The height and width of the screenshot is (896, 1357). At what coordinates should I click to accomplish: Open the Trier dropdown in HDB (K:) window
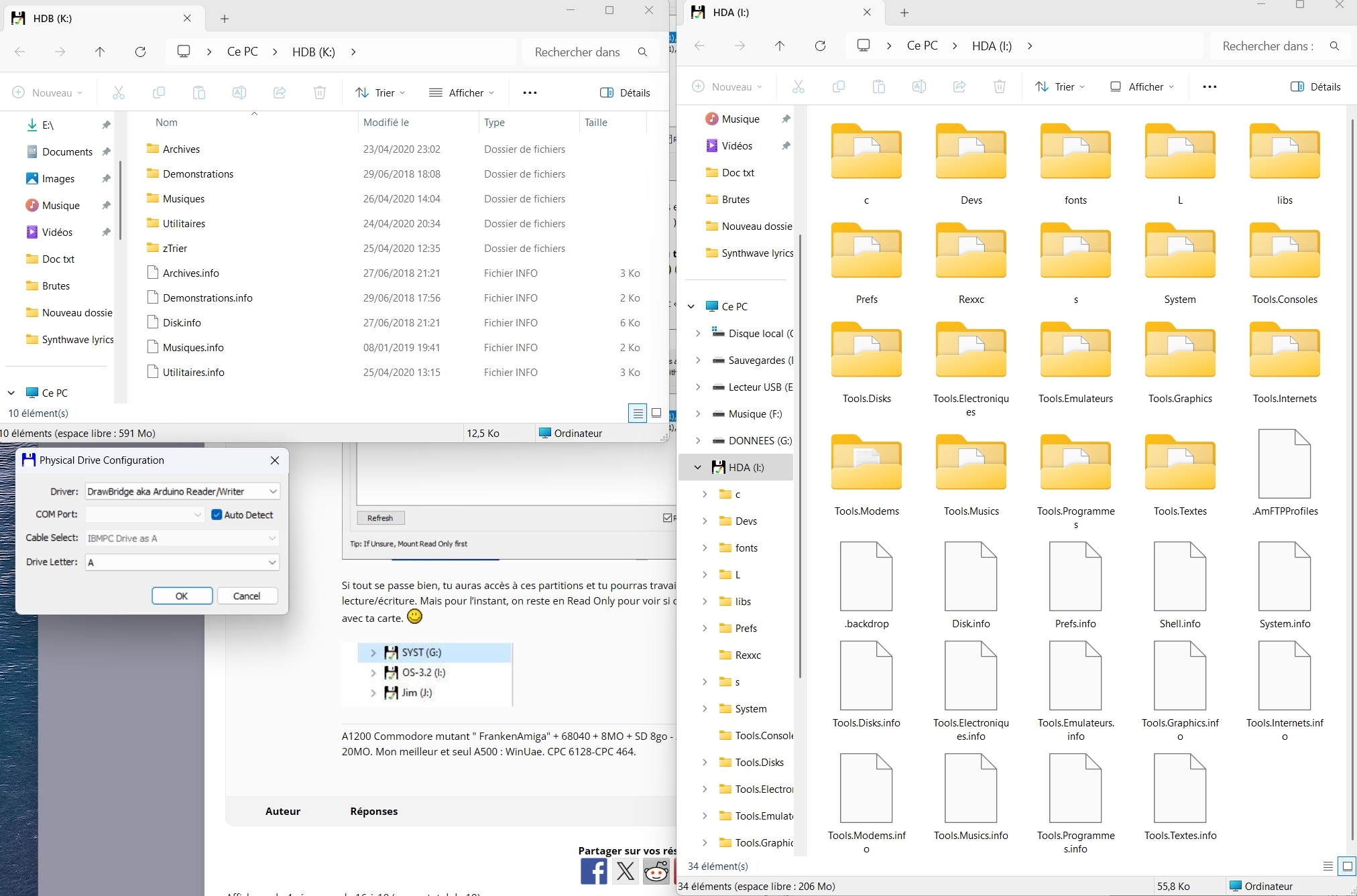[380, 92]
